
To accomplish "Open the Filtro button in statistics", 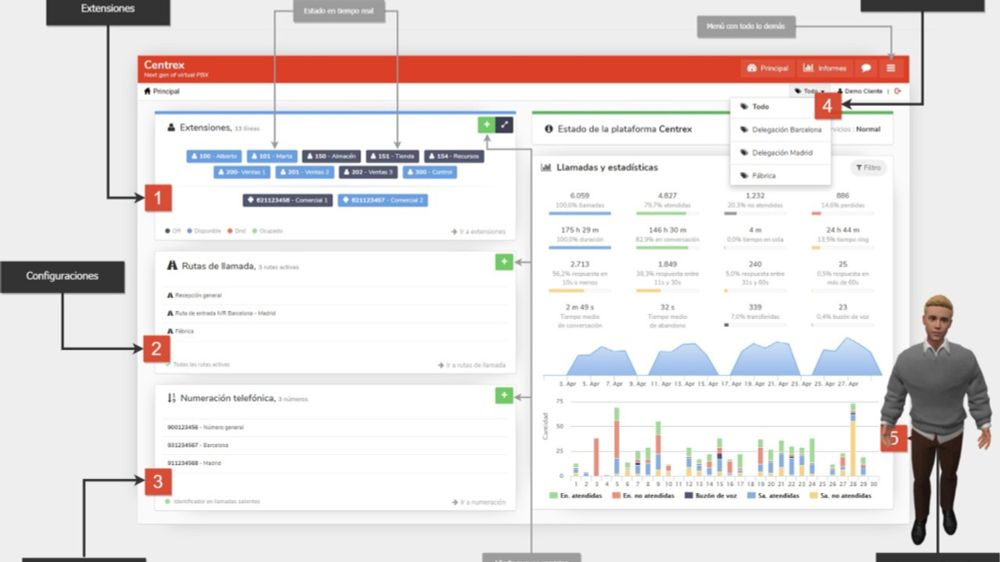I will click(869, 168).
